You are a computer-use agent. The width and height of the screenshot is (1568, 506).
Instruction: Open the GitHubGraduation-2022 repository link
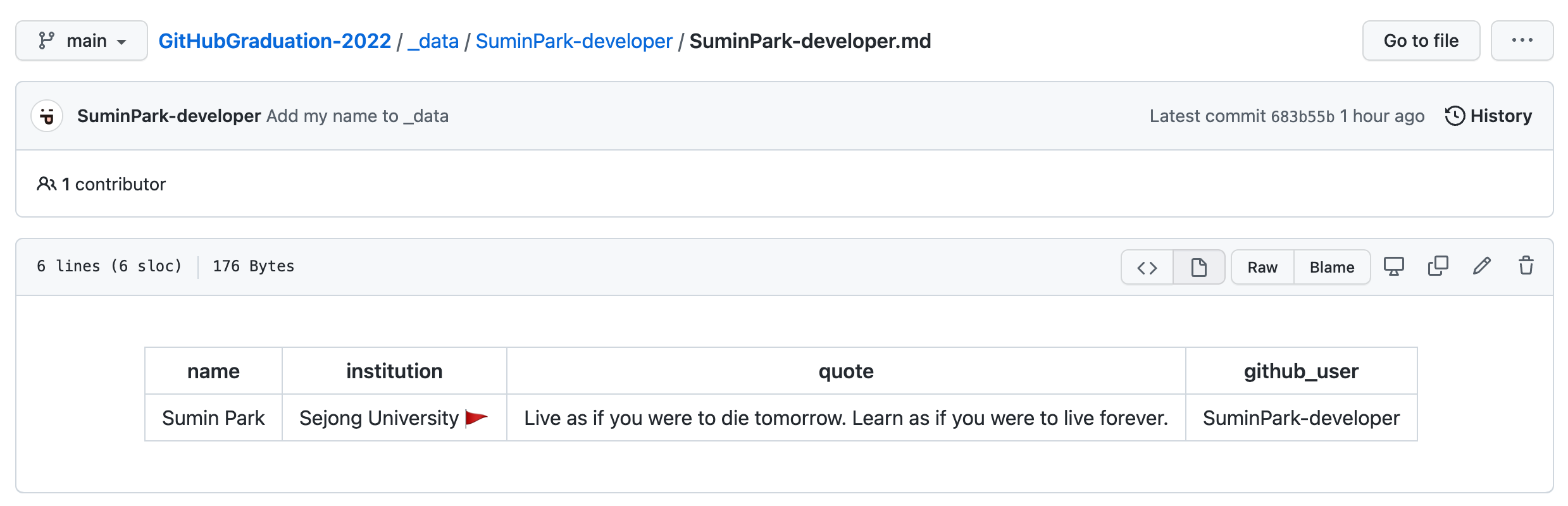click(x=275, y=41)
